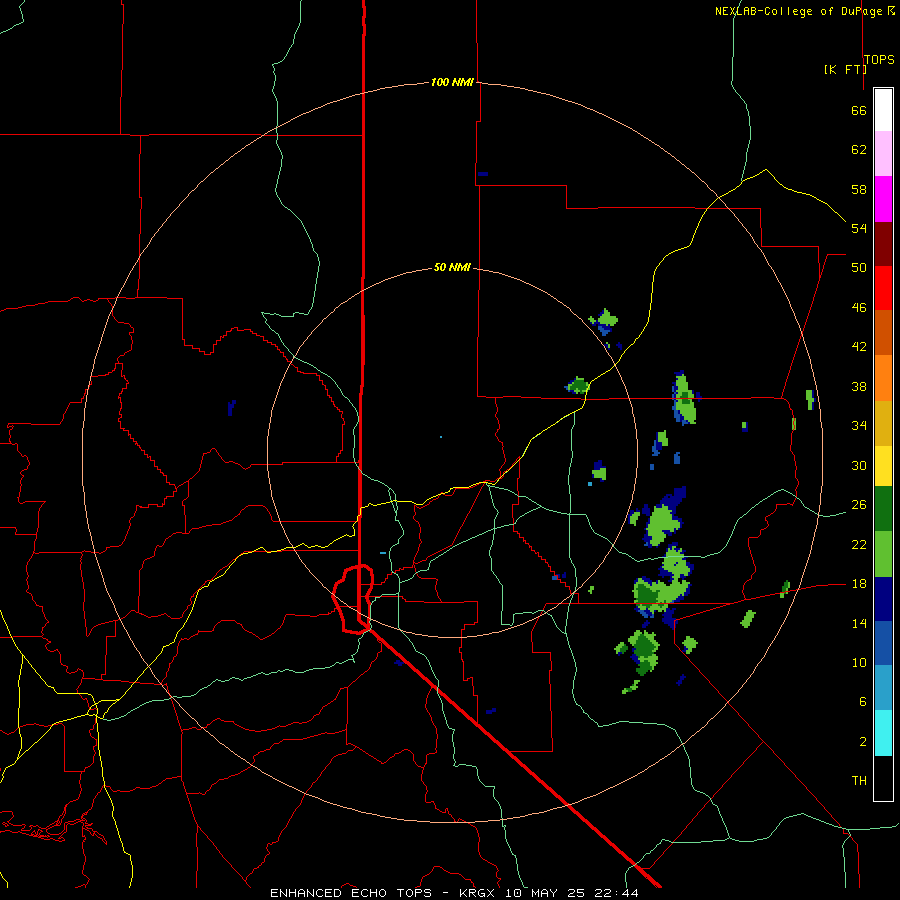Click the '62' legend value
The image size is (900, 900).
point(859,150)
